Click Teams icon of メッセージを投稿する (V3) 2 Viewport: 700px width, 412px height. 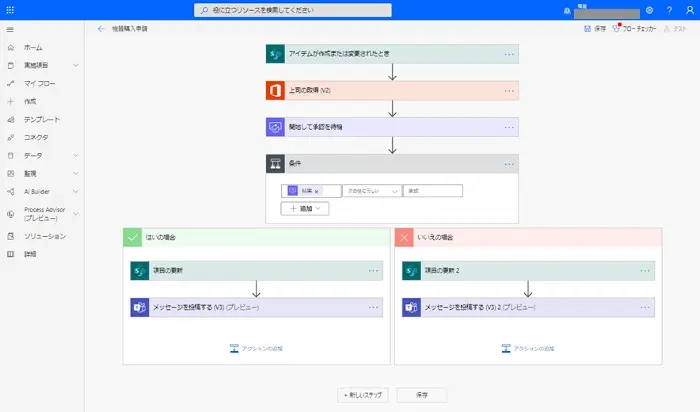pyautogui.click(x=411, y=308)
